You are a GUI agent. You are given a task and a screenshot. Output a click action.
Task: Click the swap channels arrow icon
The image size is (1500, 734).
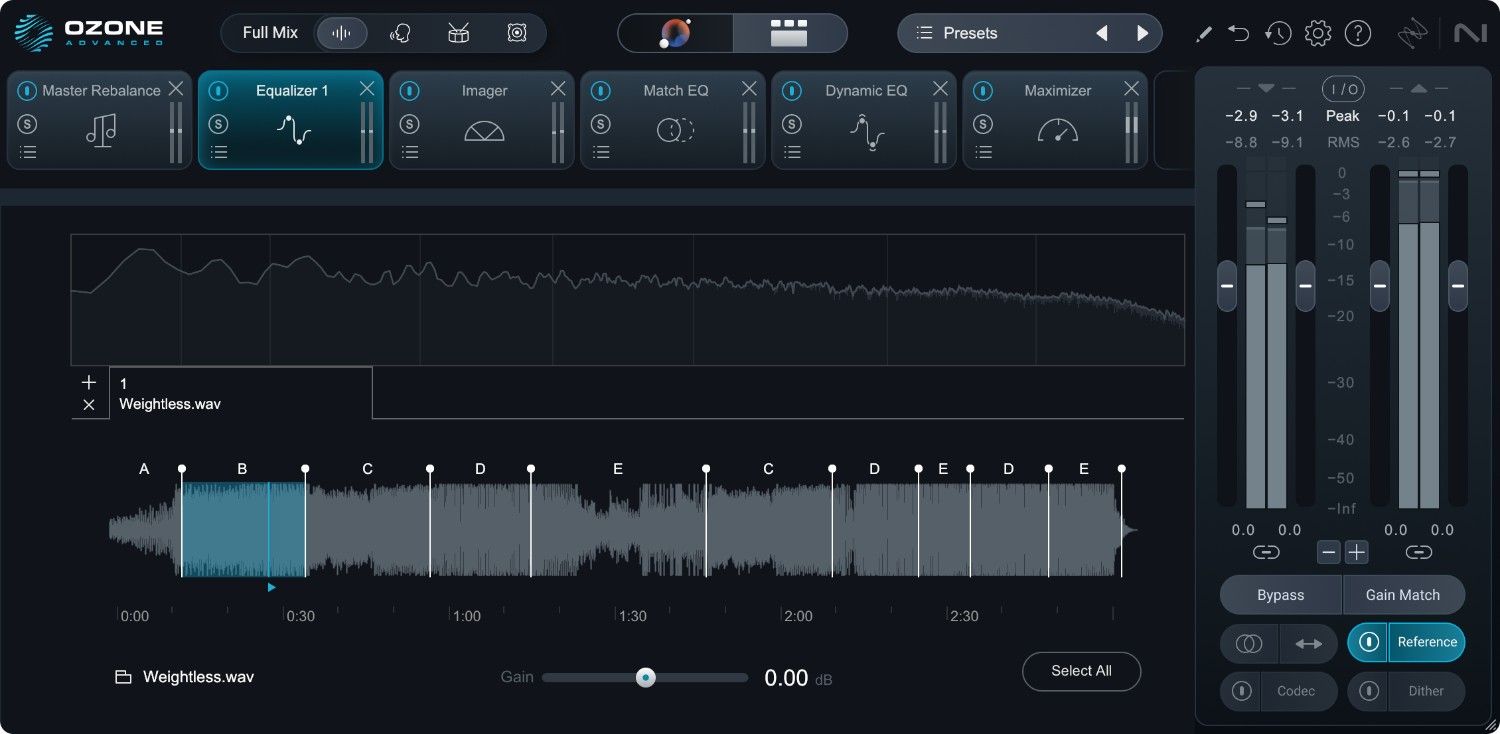click(1308, 644)
